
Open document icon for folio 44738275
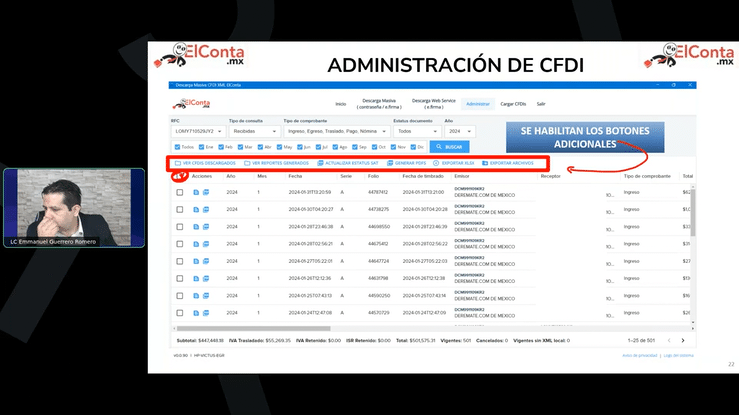tap(196, 210)
